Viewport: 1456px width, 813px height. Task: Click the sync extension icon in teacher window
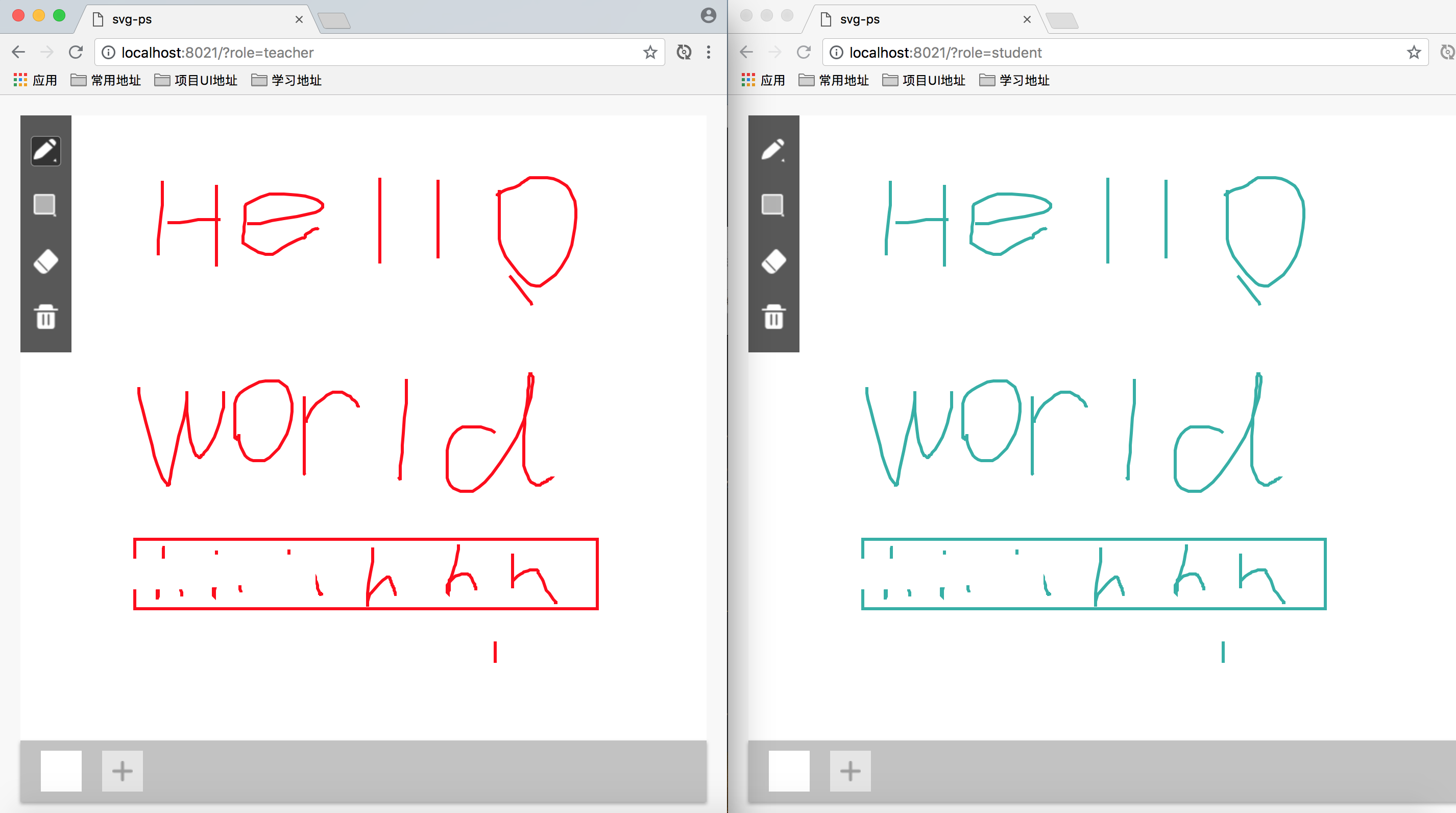coord(684,53)
